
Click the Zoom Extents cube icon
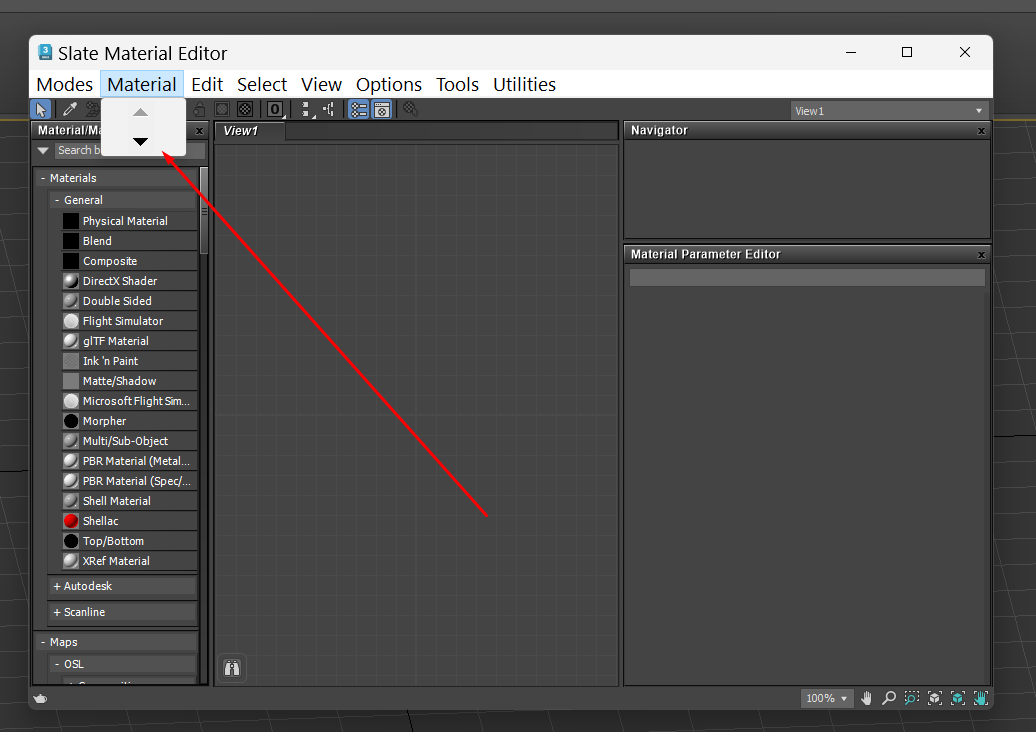(x=934, y=699)
